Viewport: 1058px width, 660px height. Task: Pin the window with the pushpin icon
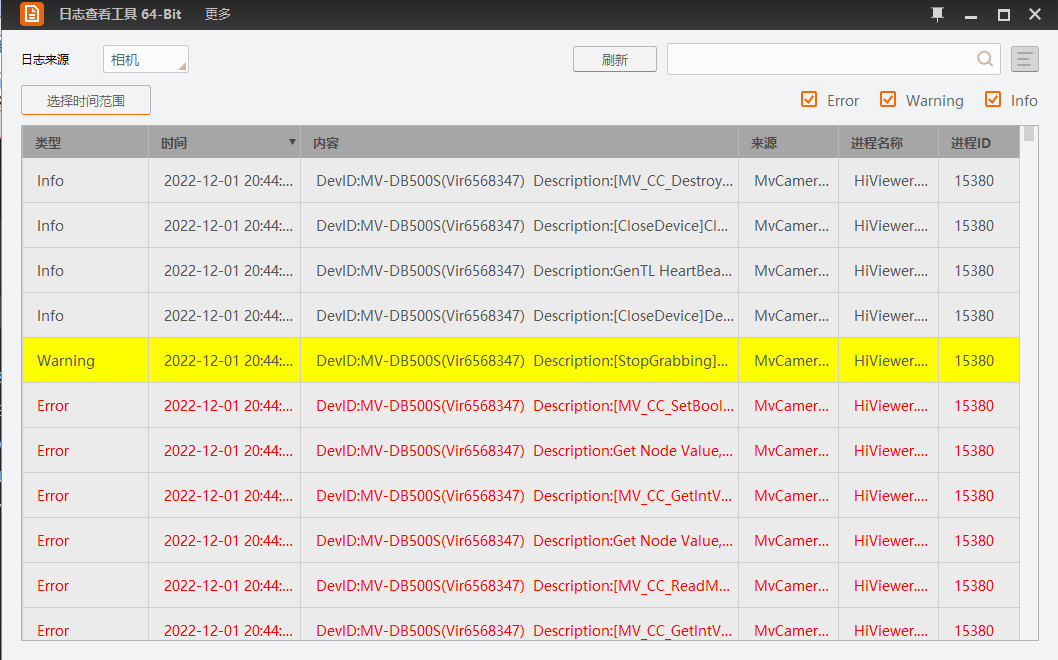pos(937,14)
